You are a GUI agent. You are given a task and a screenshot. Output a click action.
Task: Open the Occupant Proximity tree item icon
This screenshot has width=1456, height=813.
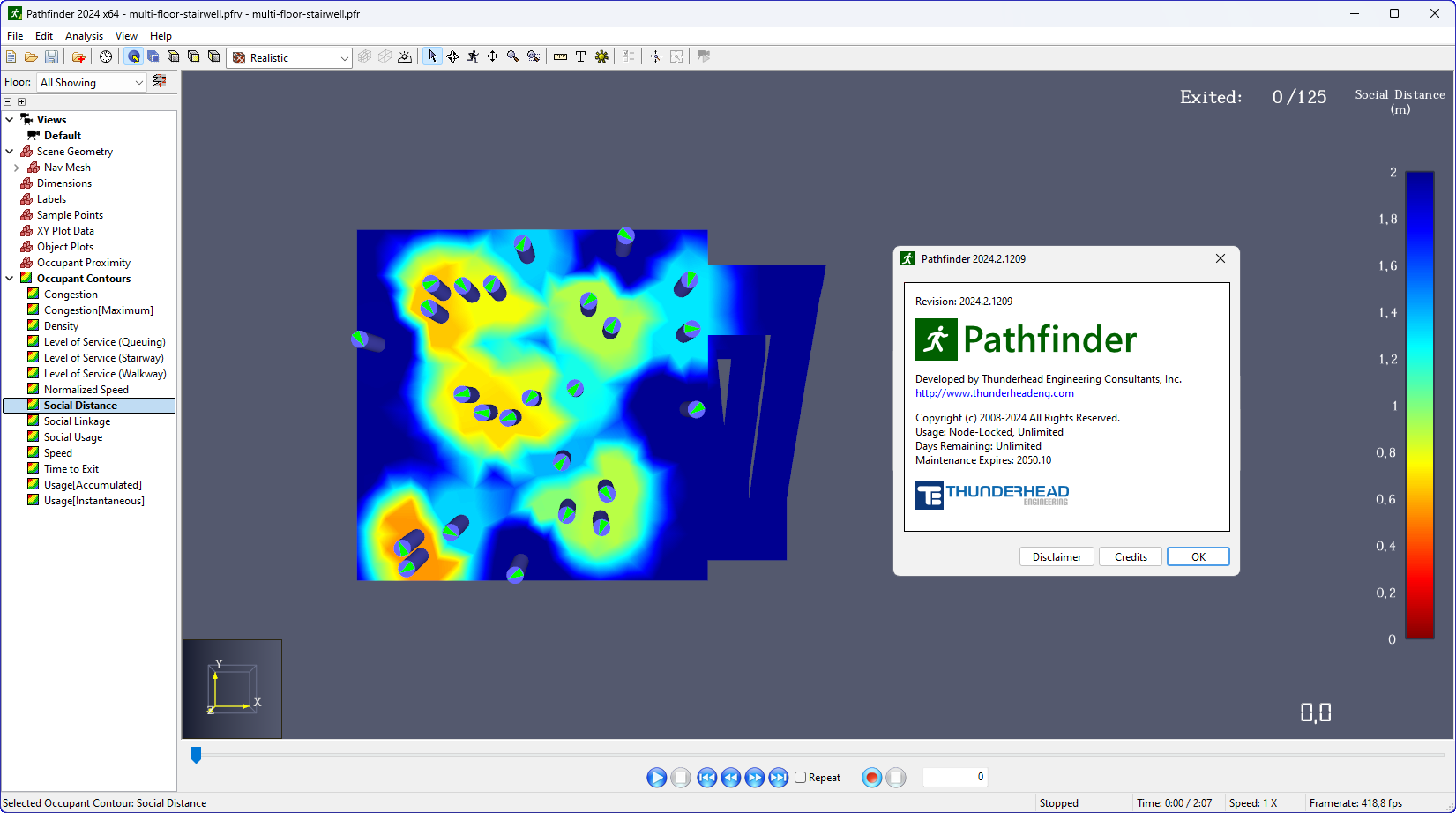coord(26,262)
